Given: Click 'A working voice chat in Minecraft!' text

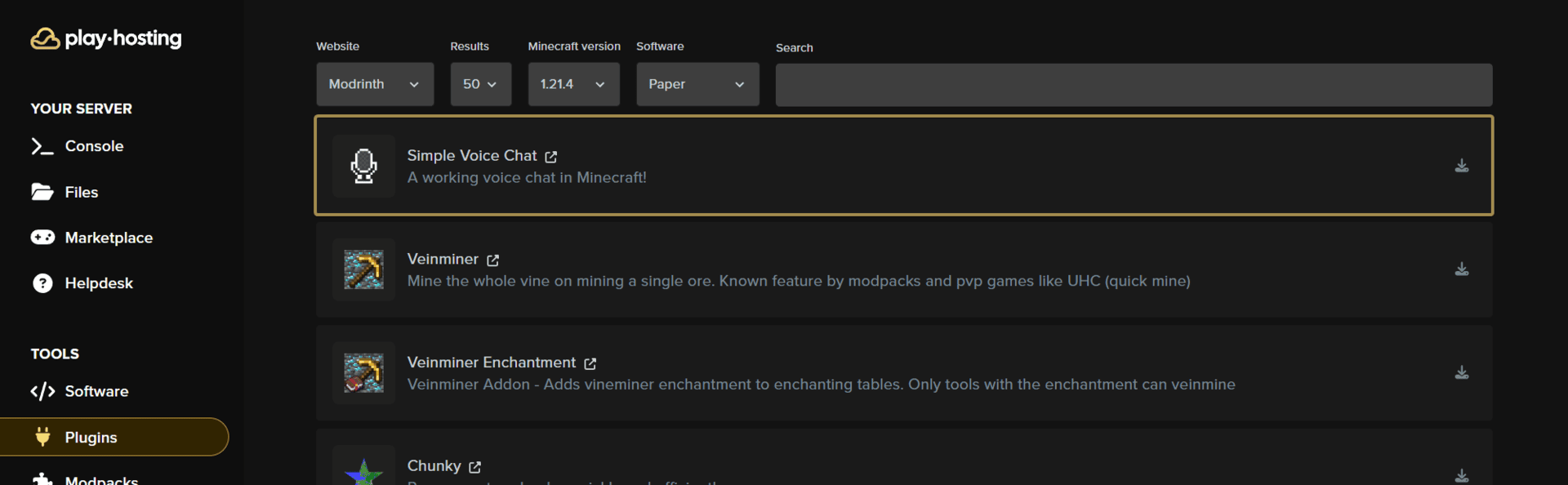Looking at the screenshot, I should coord(527,177).
